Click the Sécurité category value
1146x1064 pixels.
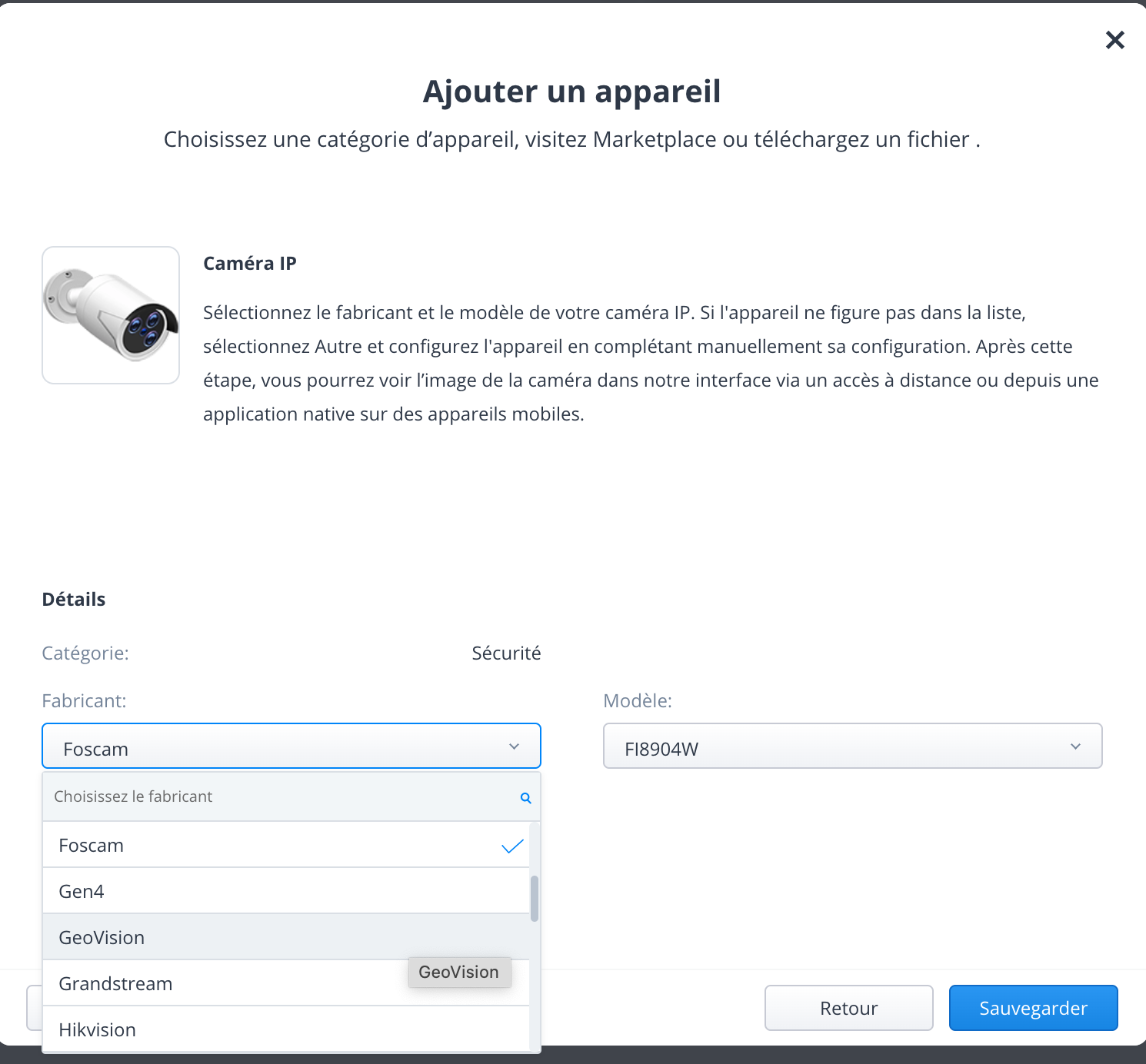point(506,653)
